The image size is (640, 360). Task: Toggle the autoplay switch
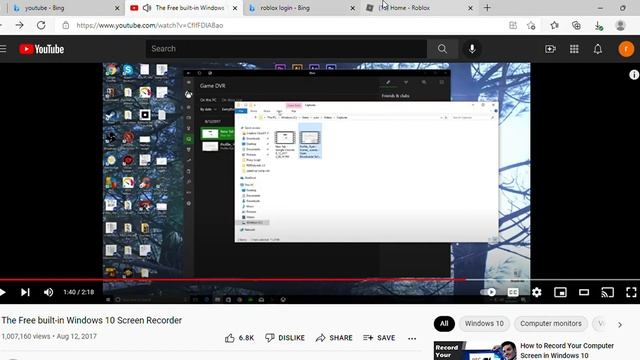[x=488, y=292]
